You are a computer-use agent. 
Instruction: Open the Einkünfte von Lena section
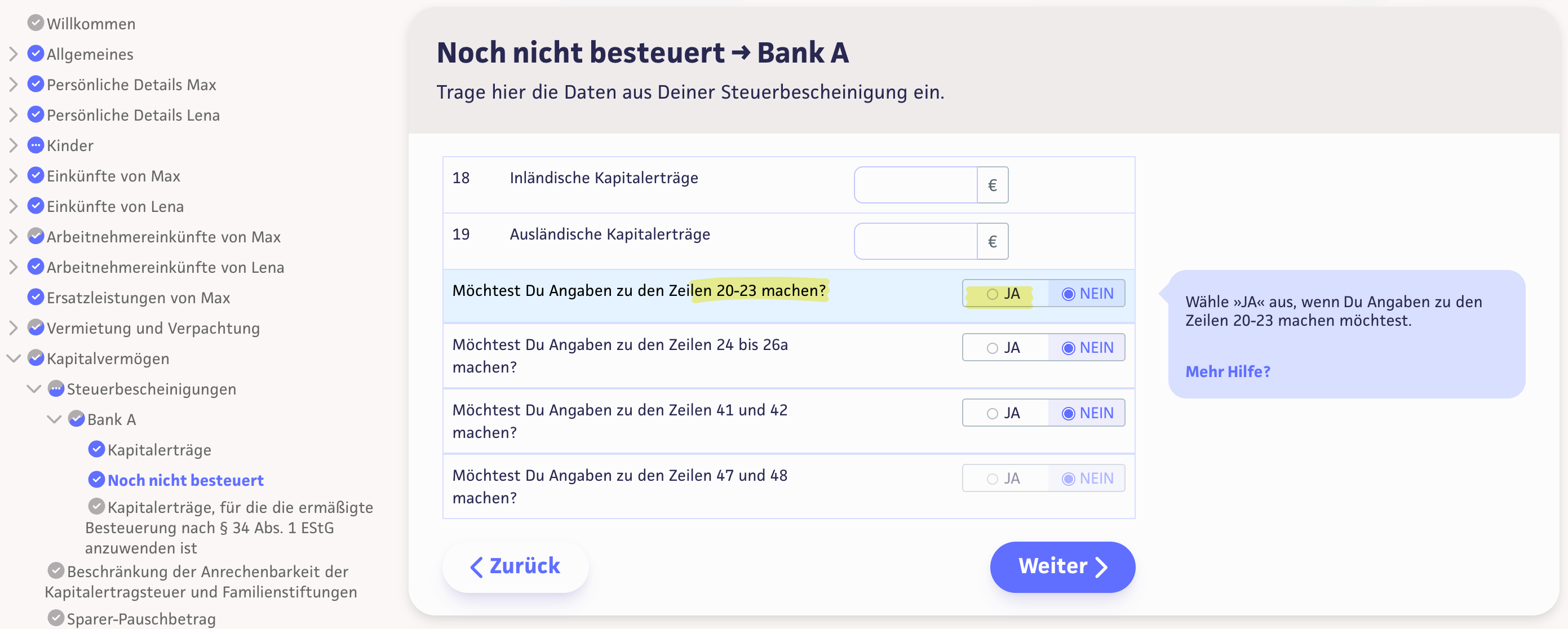[115, 206]
